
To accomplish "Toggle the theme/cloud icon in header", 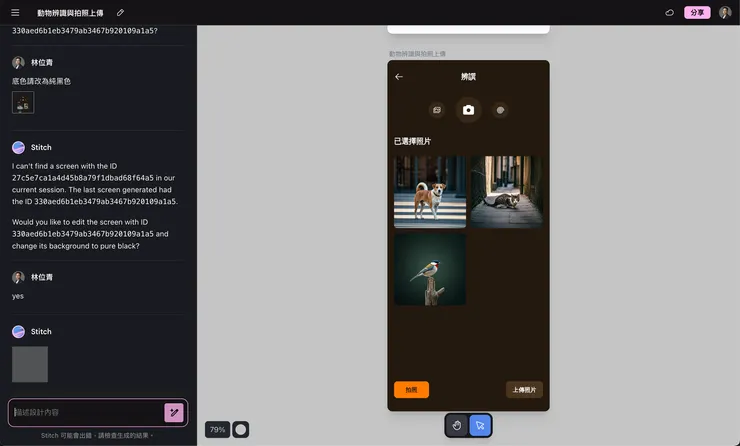I will 669,13.
